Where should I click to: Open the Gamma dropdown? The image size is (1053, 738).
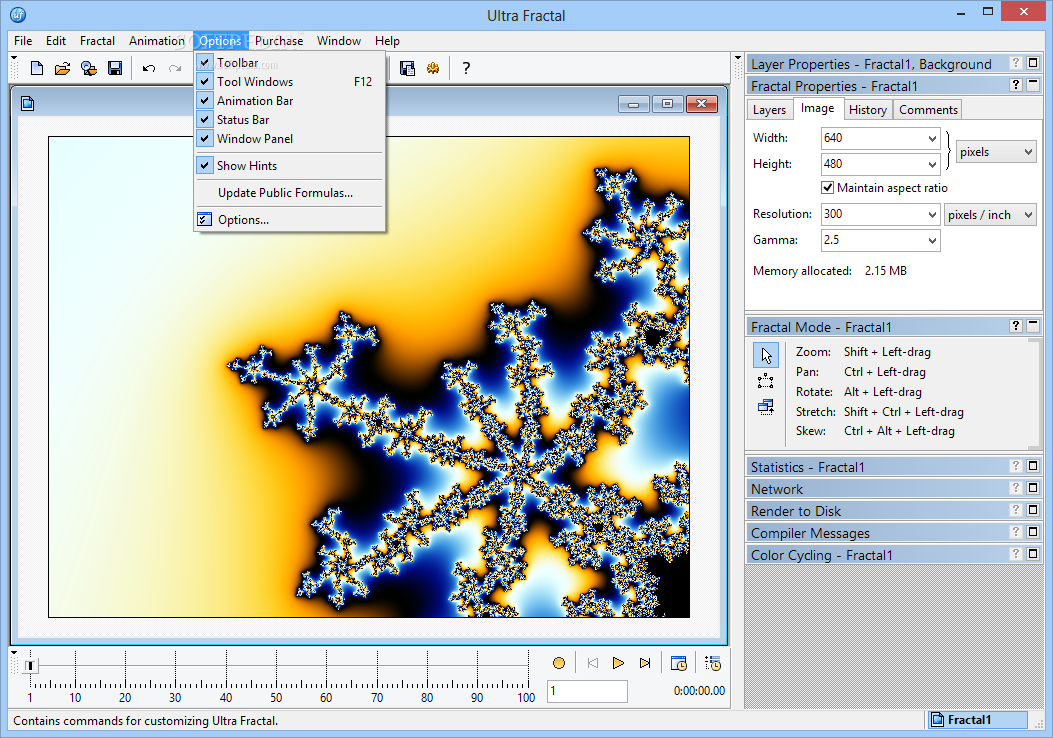click(932, 240)
